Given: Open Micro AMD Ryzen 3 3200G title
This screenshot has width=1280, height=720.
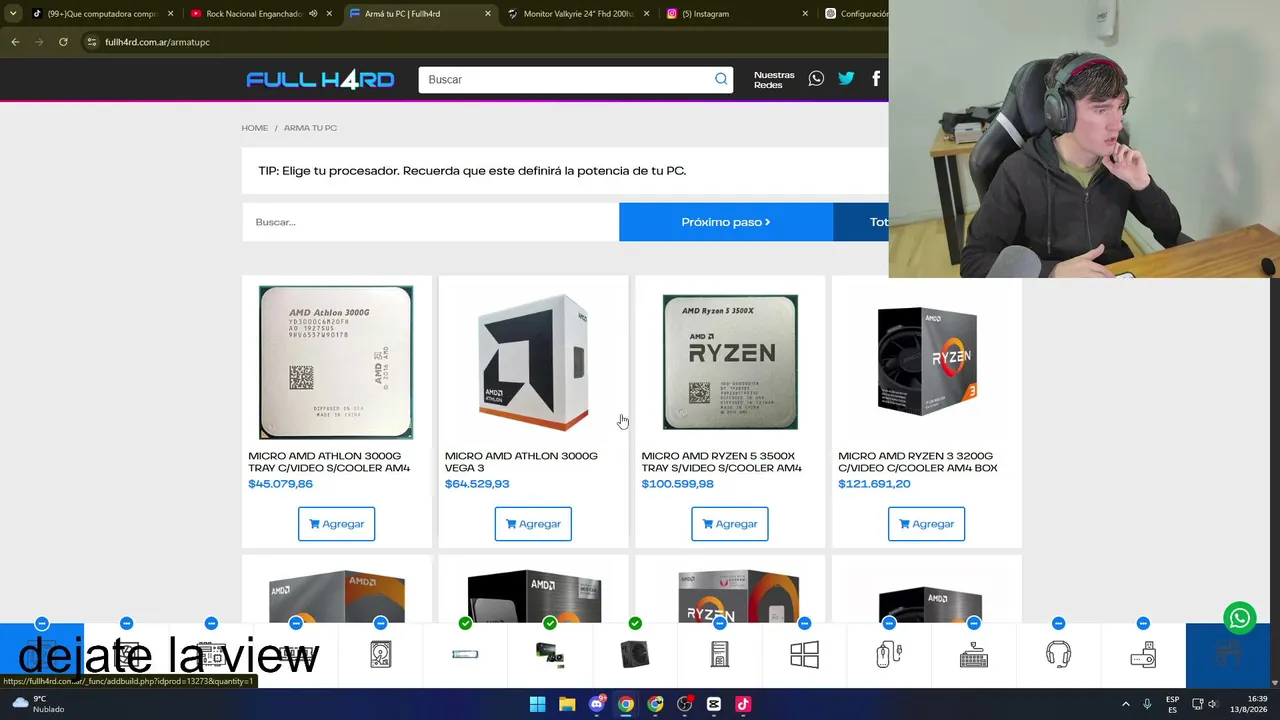Looking at the screenshot, I should pos(918,462).
